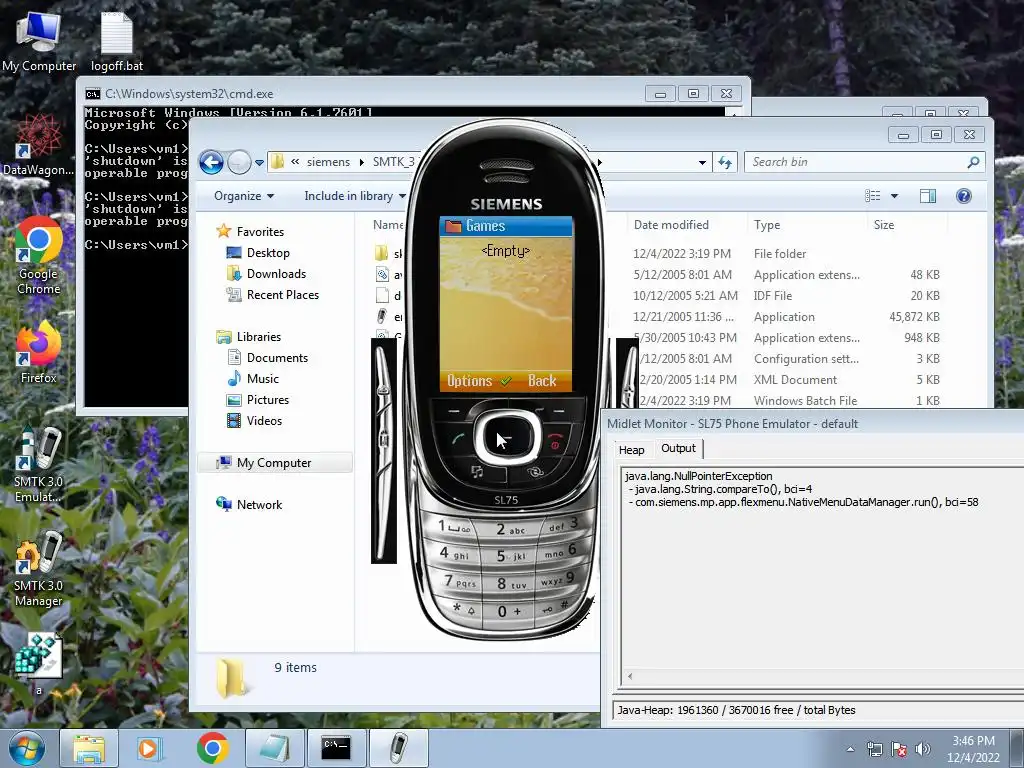The height and width of the screenshot is (768, 1024).
Task: Open Music library in sidebar
Action: tap(263, 378)
